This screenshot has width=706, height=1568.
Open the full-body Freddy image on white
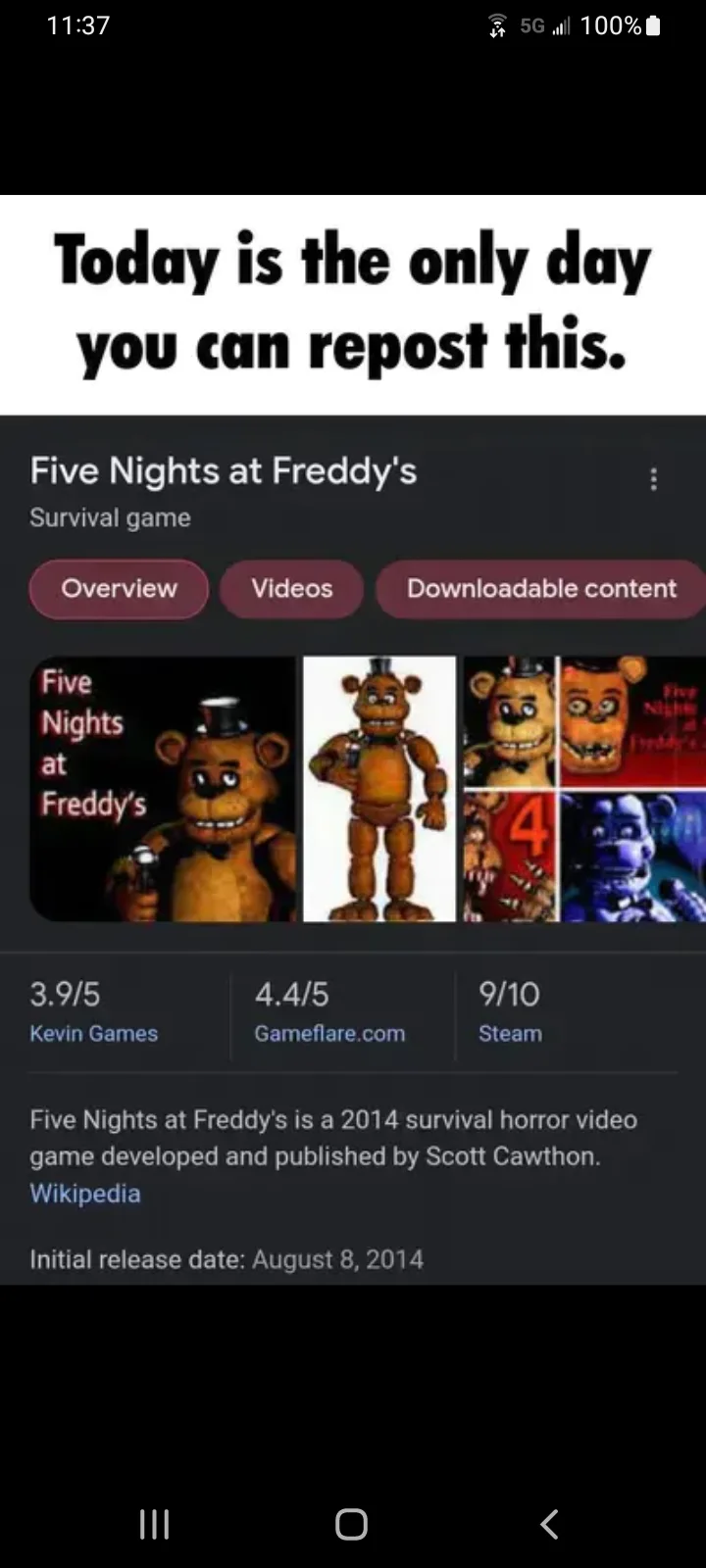pyautogui.click(x=379, y=789)
